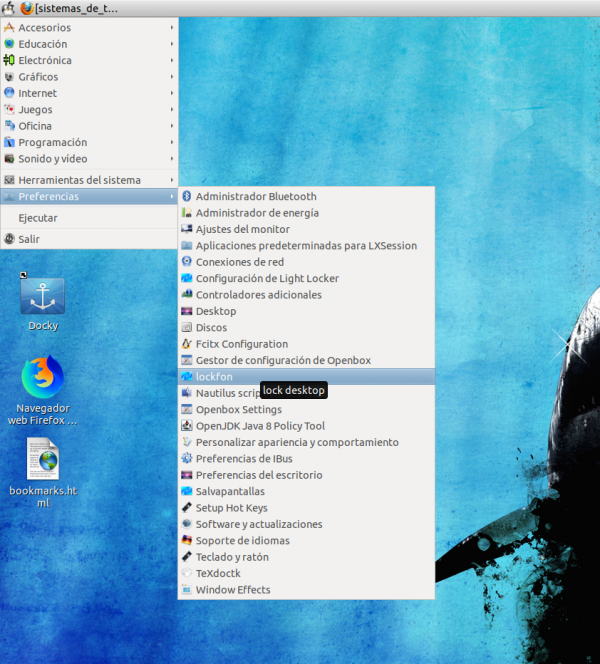The height and width of the screenshot is (664, 600).
Task: Open the Educación menu category
Action: [x=89, y=44]
